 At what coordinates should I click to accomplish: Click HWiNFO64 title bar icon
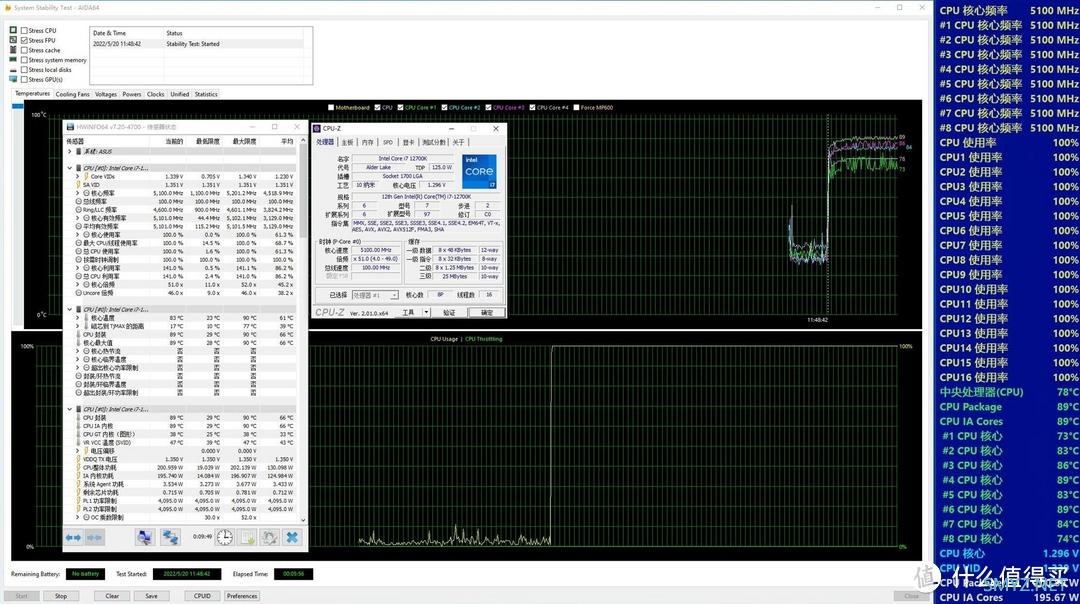tap(70, 127)
